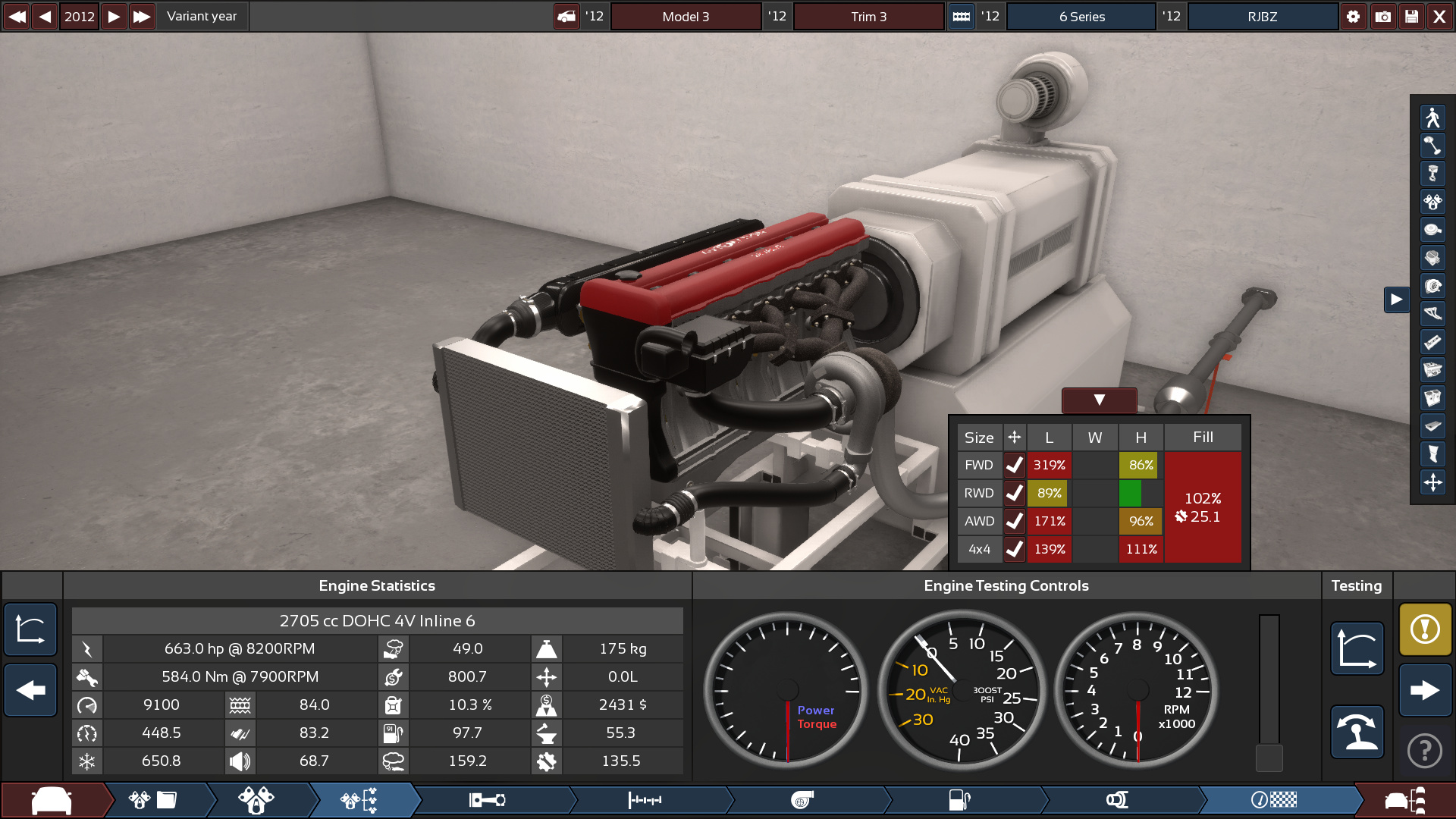Screen dimensions: 1456x819
Task: Click the exhaust header icon in the right toolbar
Action: tap(1432, 314)
